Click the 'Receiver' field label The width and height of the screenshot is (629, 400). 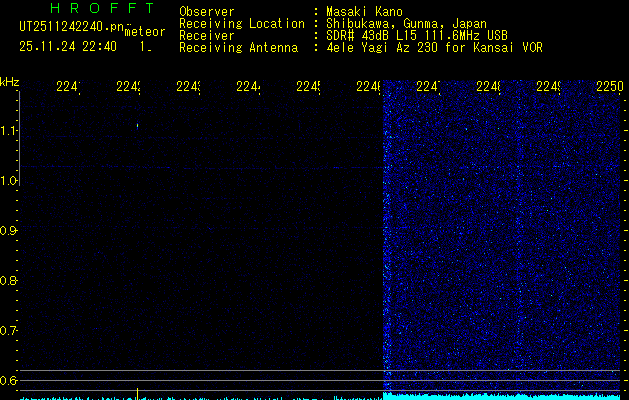pyautogui.click(x=207, y=36)
